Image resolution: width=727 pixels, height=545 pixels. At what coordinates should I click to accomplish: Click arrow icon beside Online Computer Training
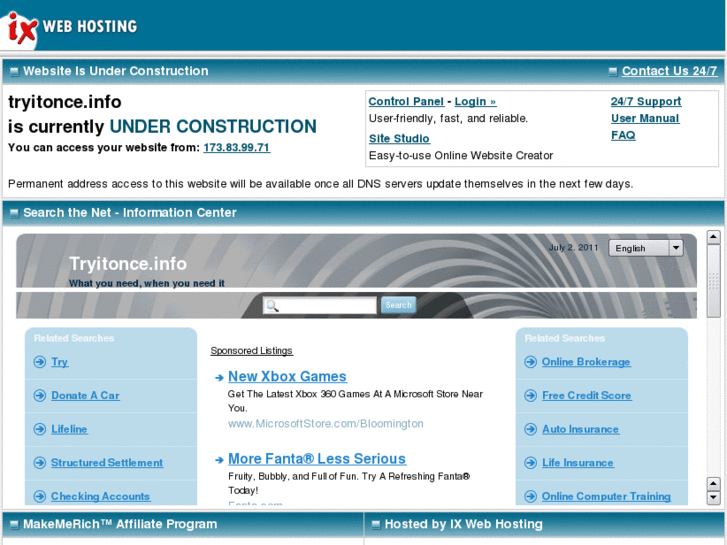(530, 496)
